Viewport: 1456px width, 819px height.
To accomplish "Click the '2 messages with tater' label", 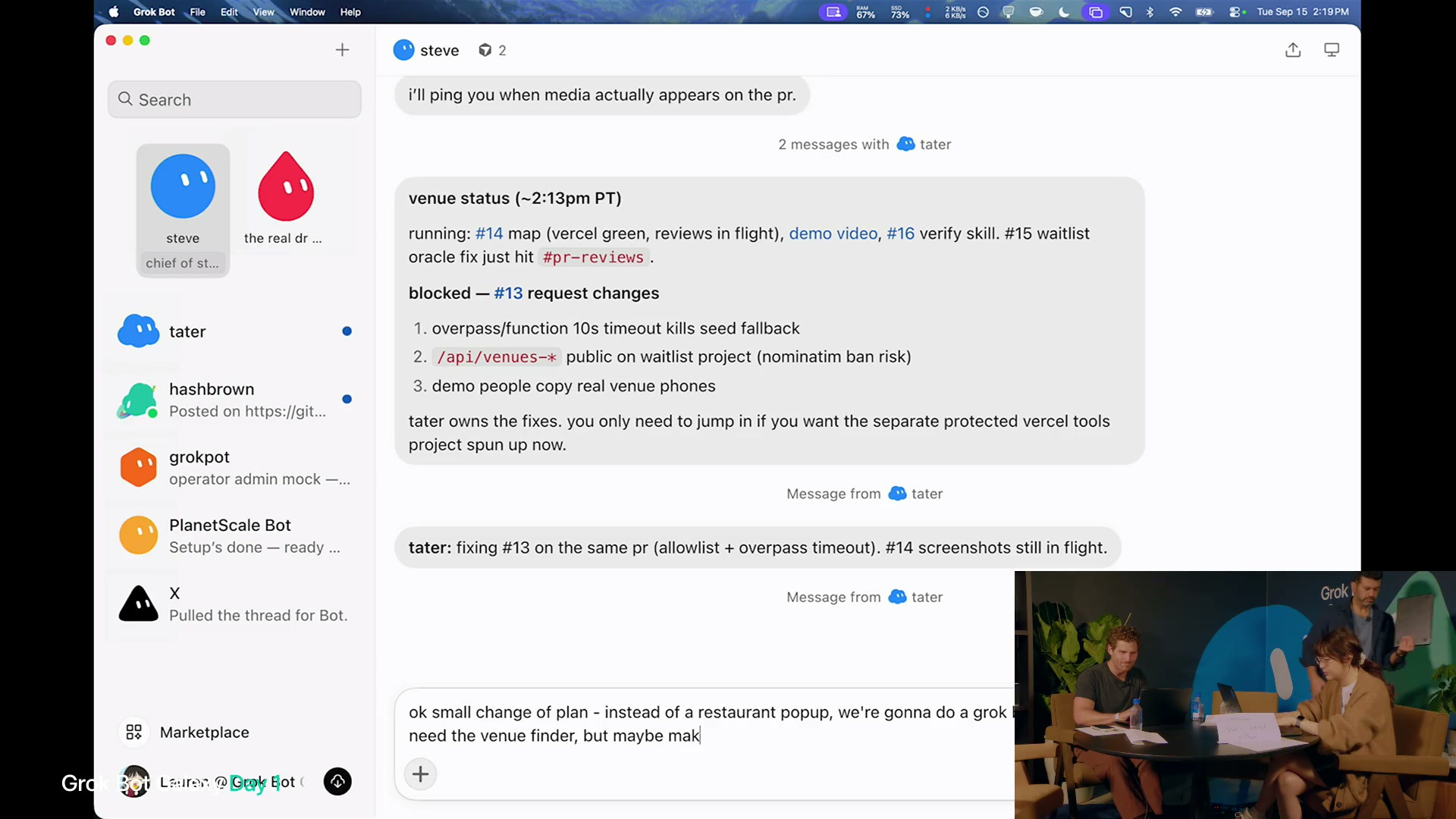I will pos(864,144).
